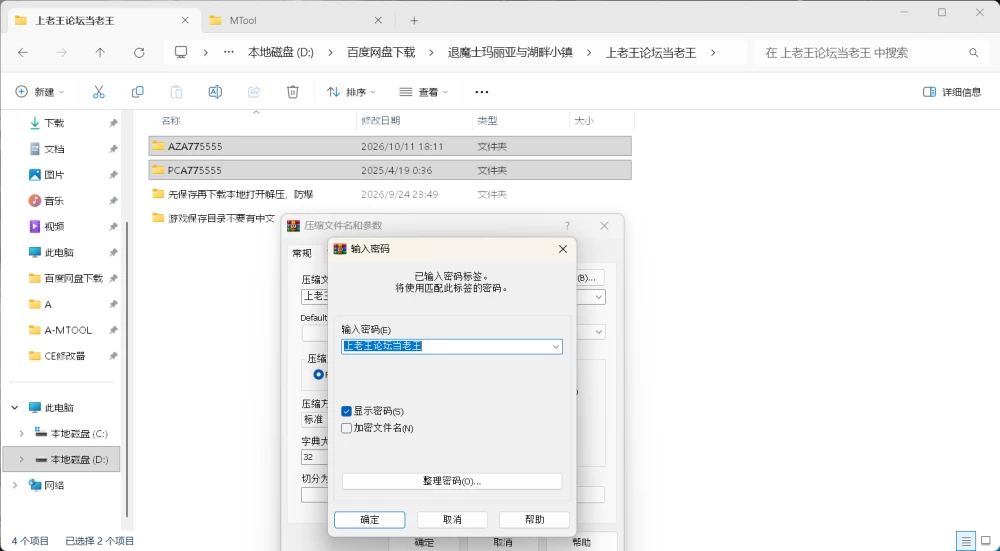Go up one folder level
The width and height of the screenshot is (1000, 551).
click(x=100, y=53)
